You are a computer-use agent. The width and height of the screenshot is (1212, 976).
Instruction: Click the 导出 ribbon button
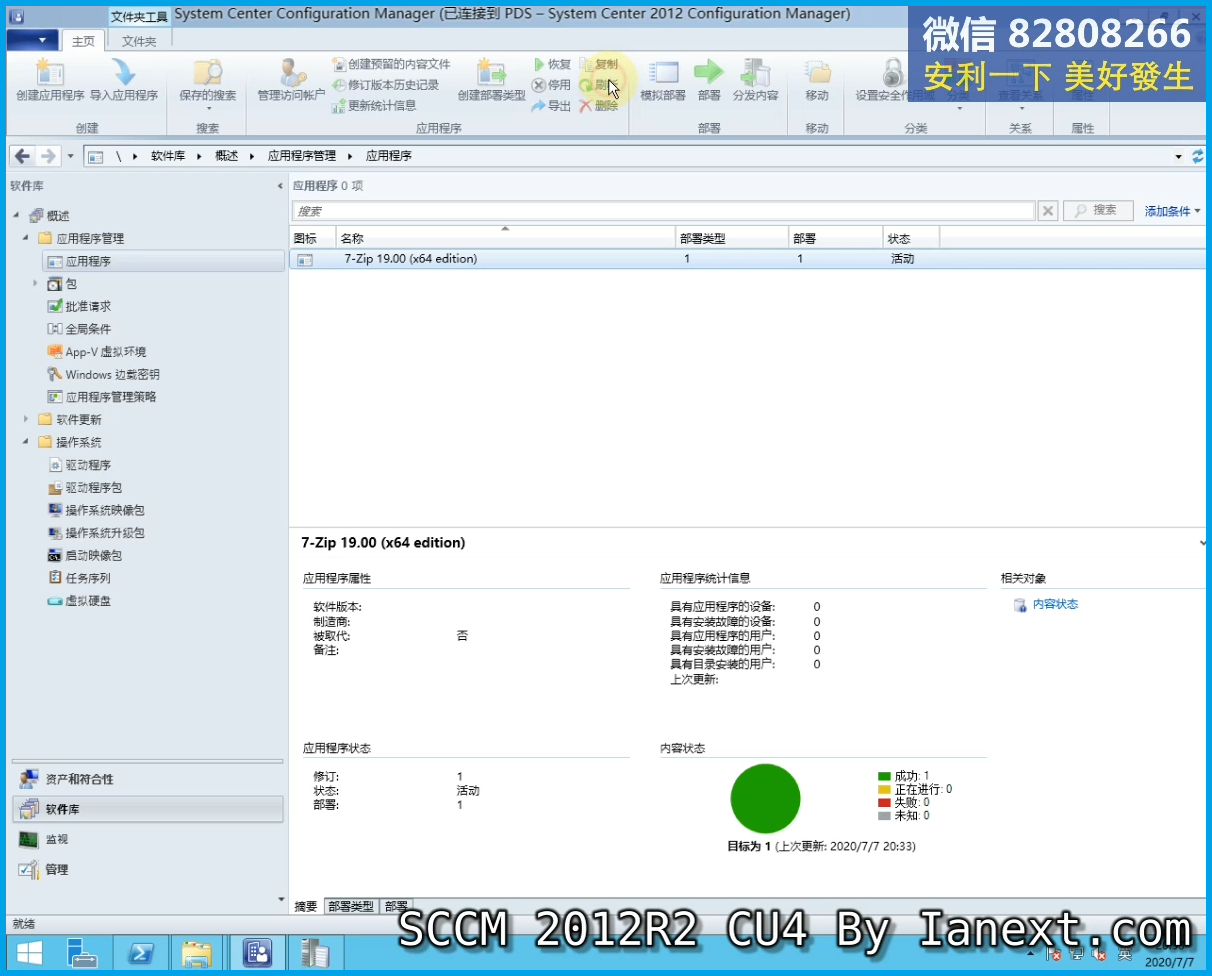tap(551, 105)
